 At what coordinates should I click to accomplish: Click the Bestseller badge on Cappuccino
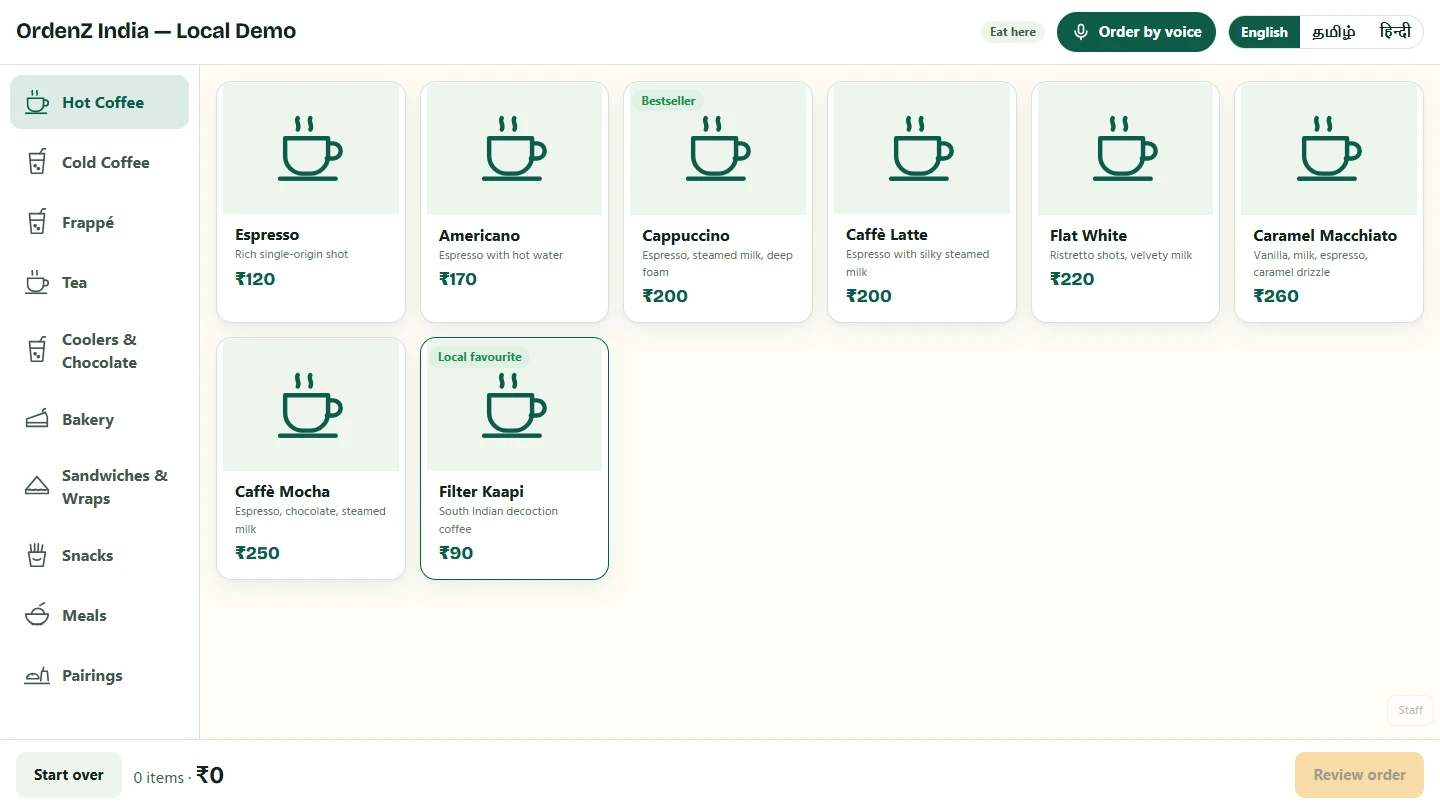(668, 101)
